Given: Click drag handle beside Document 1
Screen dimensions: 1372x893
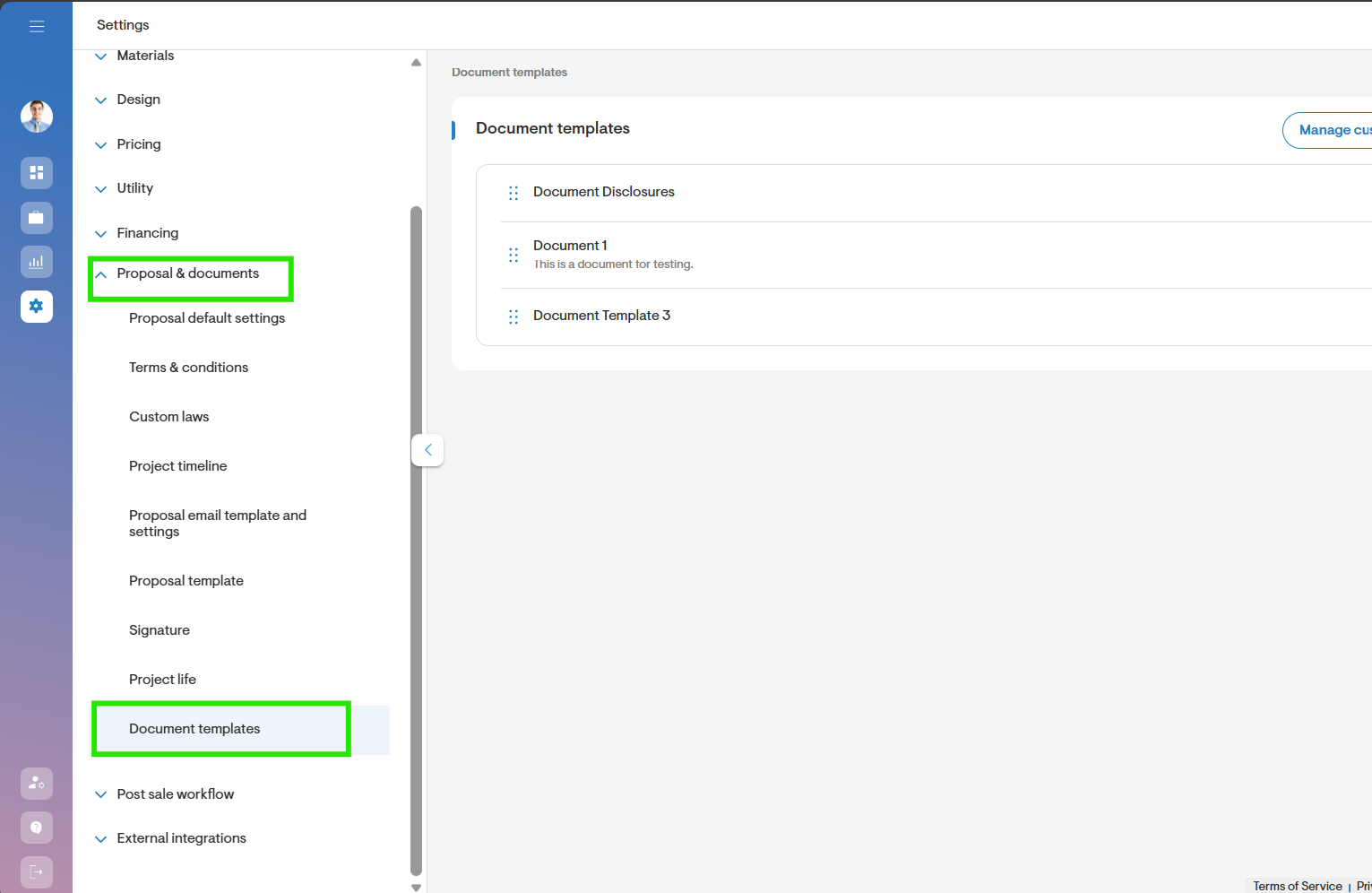Looking at the screenshot, I should tap(513, 255).
